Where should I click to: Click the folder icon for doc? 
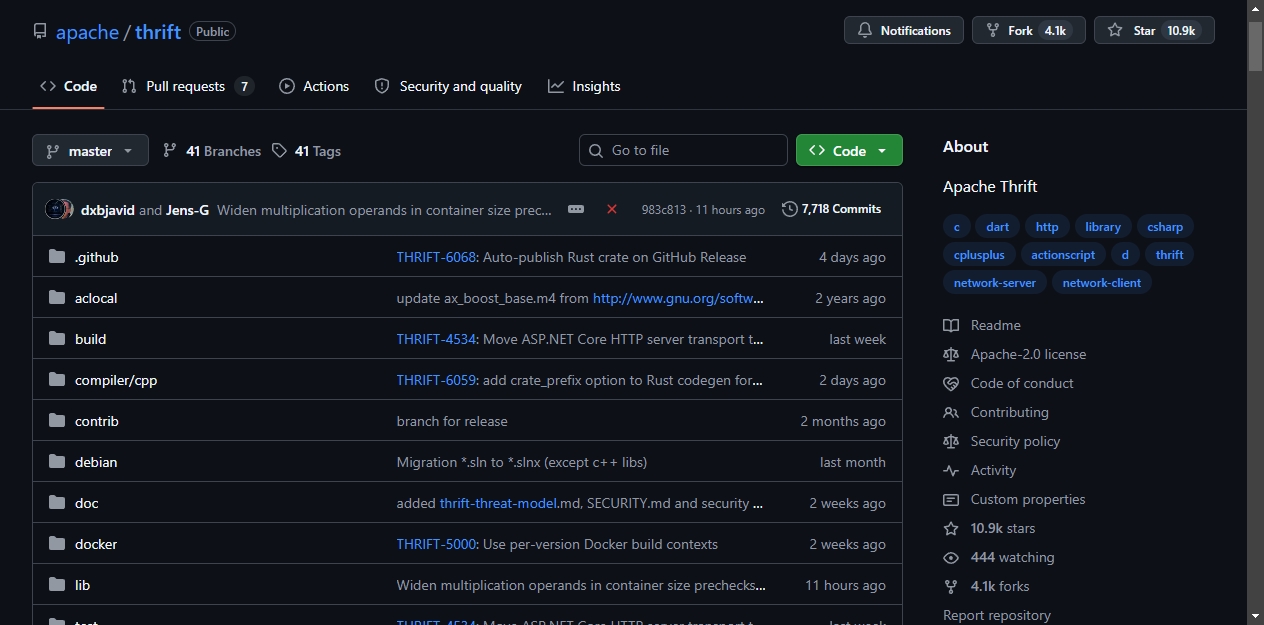[57, 503]
